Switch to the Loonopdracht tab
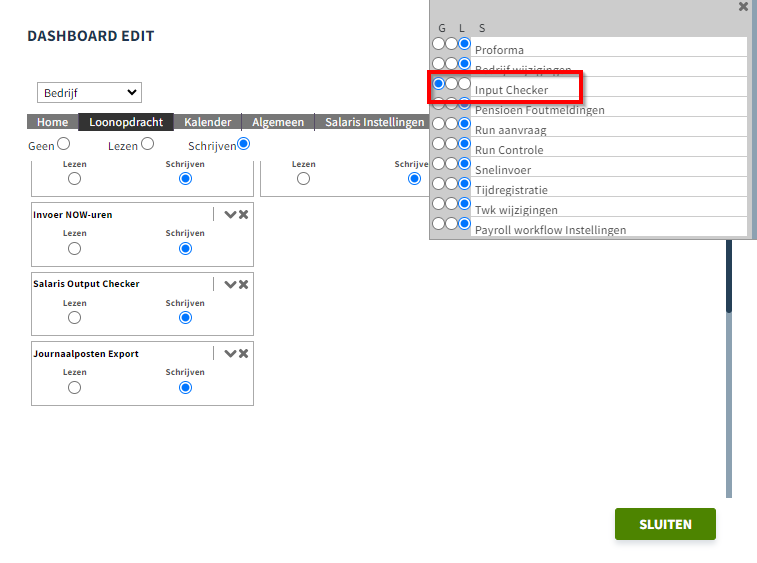This screenshot has width=757, height=563. 126,122
